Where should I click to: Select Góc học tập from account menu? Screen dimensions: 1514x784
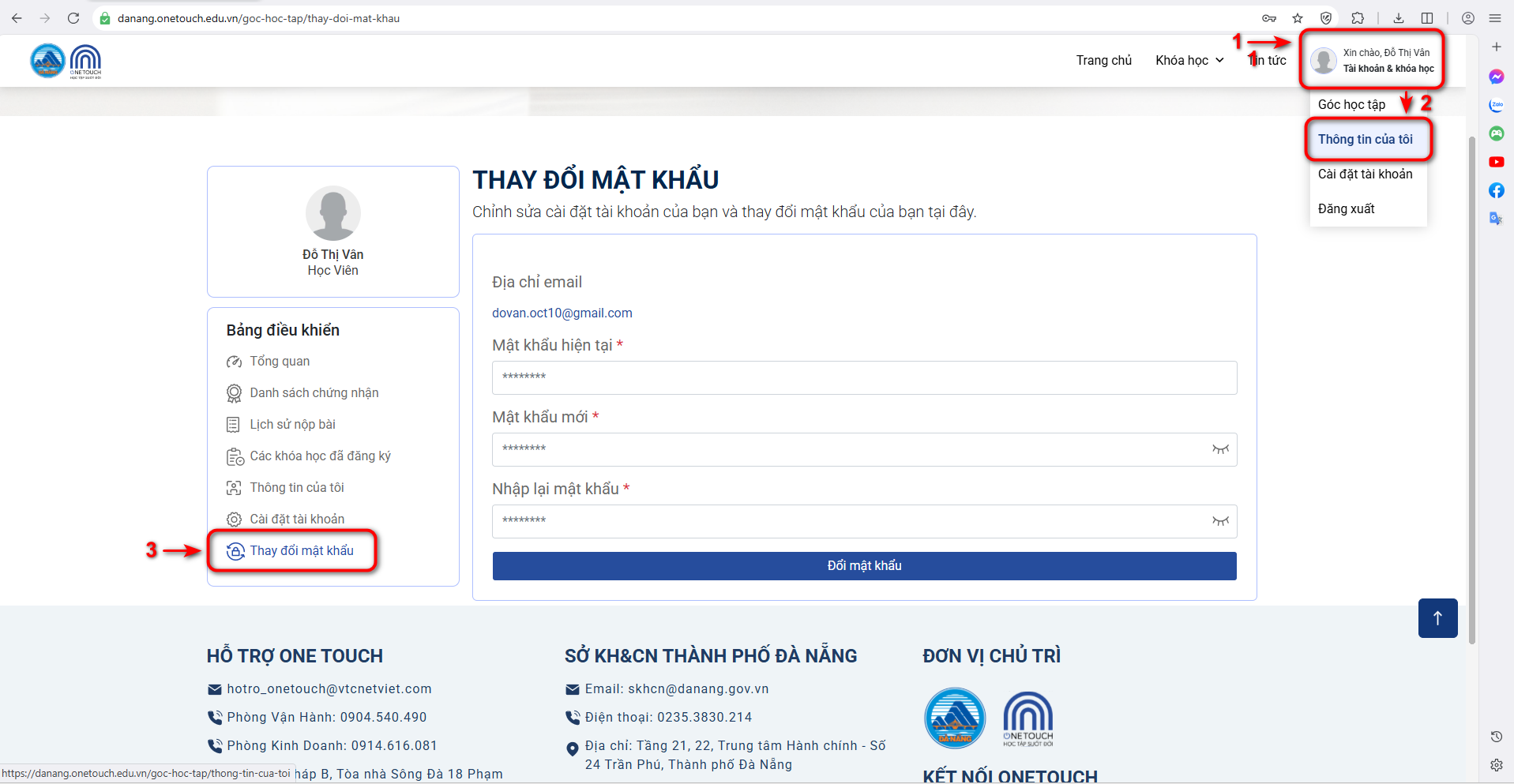(1351, 105)
